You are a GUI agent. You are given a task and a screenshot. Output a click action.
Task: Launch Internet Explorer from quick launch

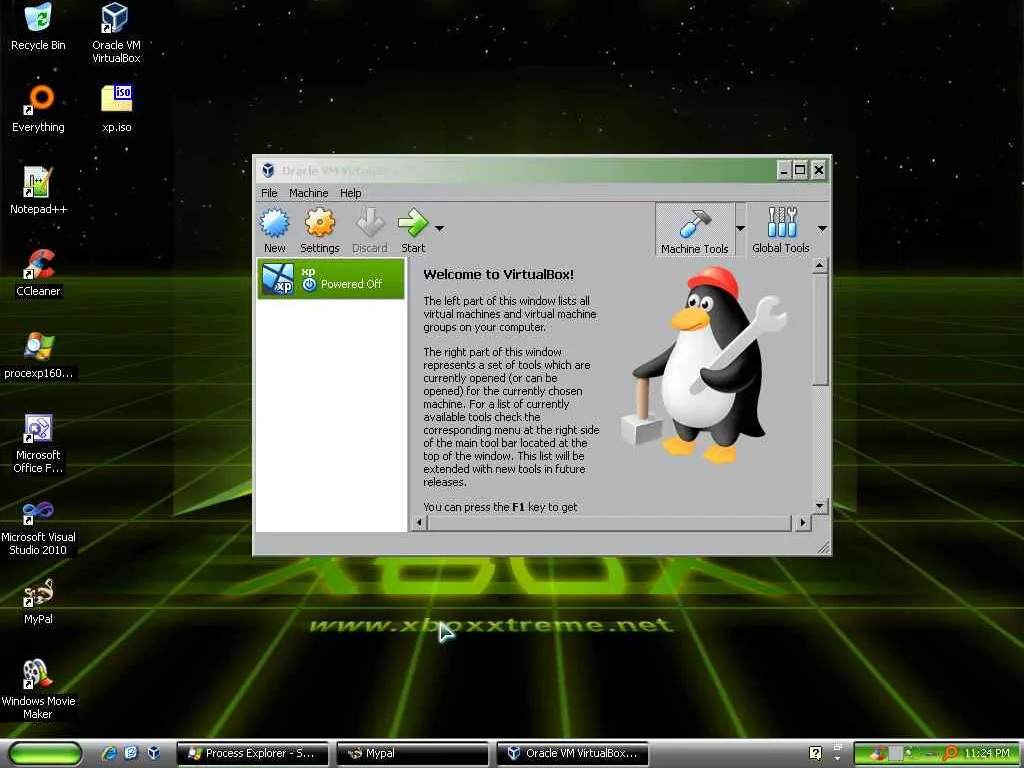click(109, 753)
